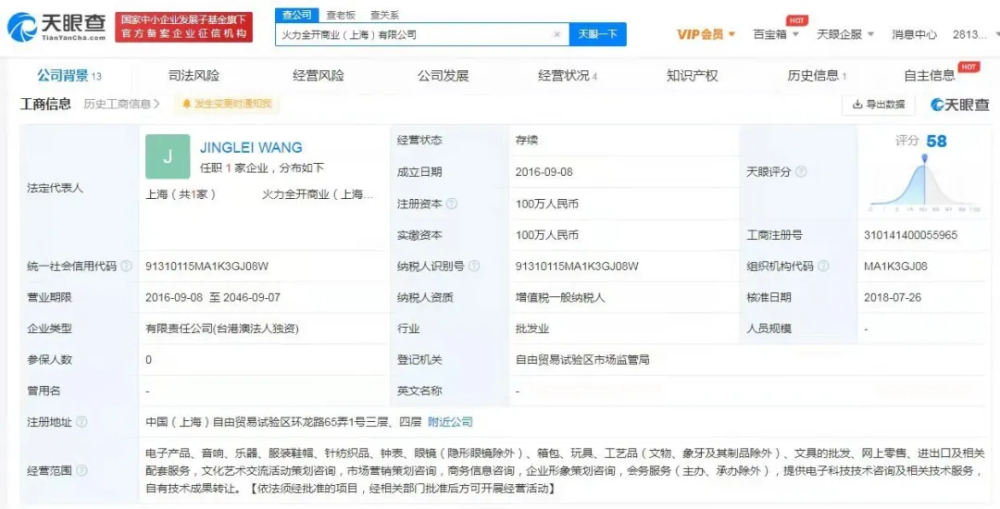Switch to the 自主信息 tab

pyautogui.click(x=929, y=76)
